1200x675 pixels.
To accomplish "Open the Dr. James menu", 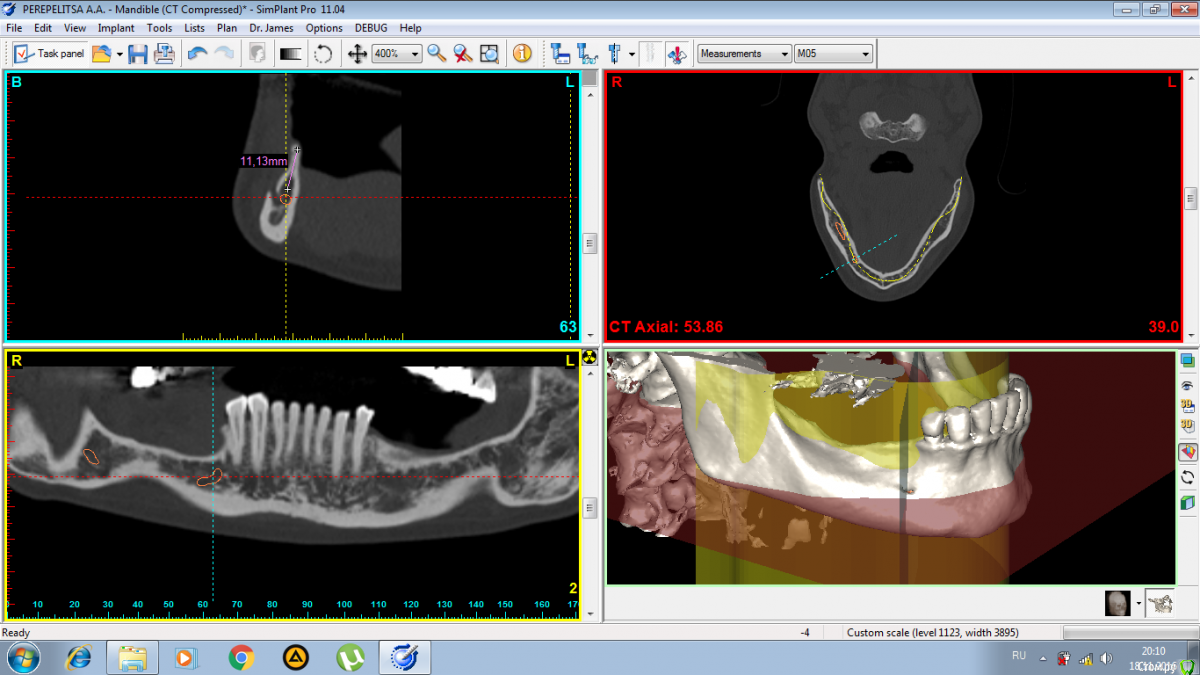I will click(271, 28).
